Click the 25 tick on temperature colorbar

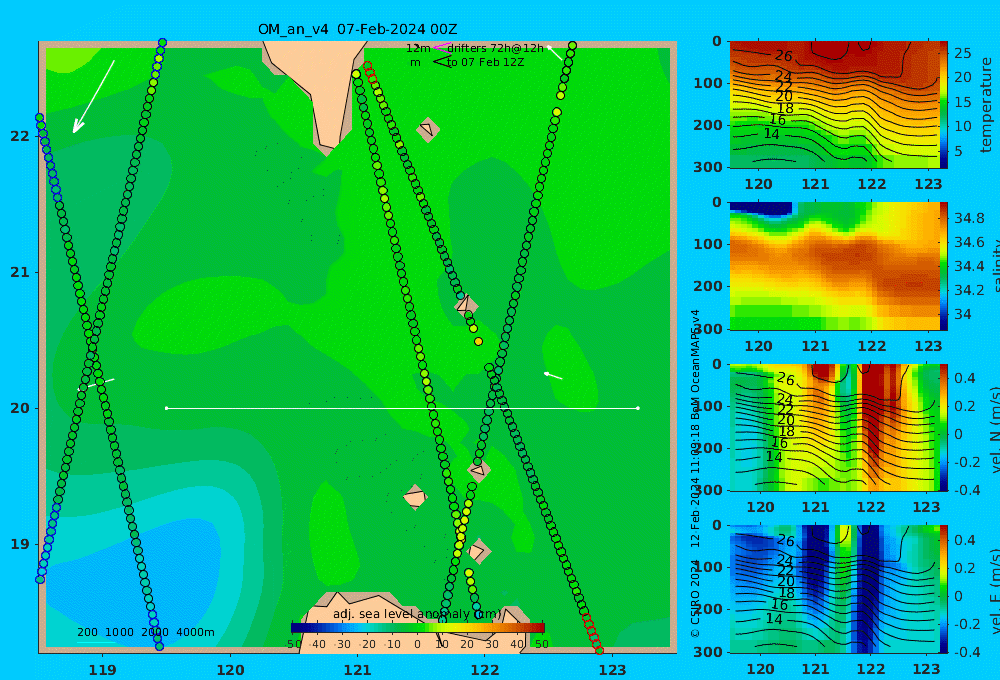click(962, 53)
